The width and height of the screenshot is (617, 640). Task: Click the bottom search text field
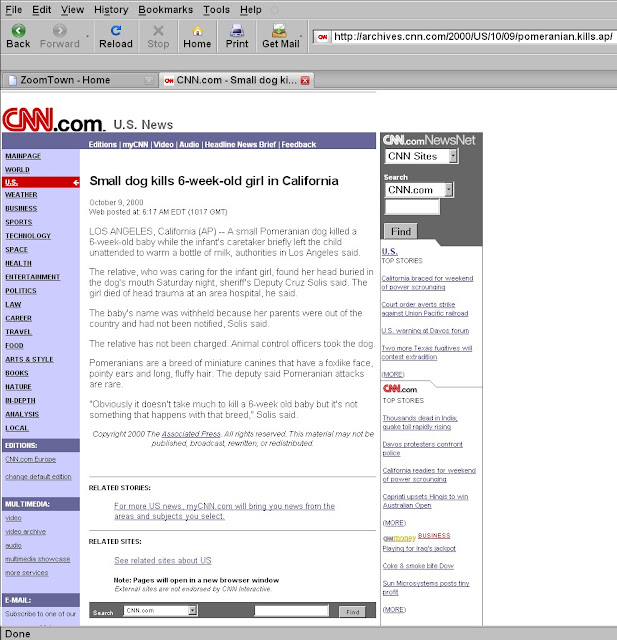(291, 611)
